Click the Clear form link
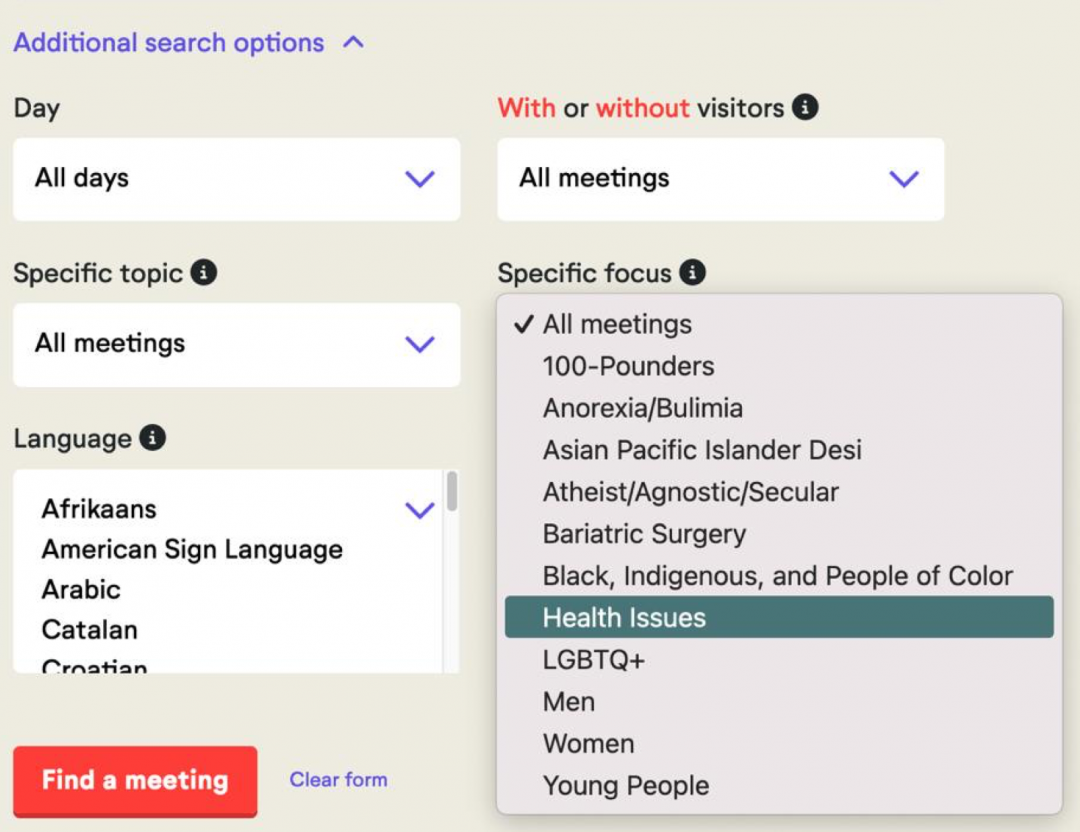 pos(338,780)
